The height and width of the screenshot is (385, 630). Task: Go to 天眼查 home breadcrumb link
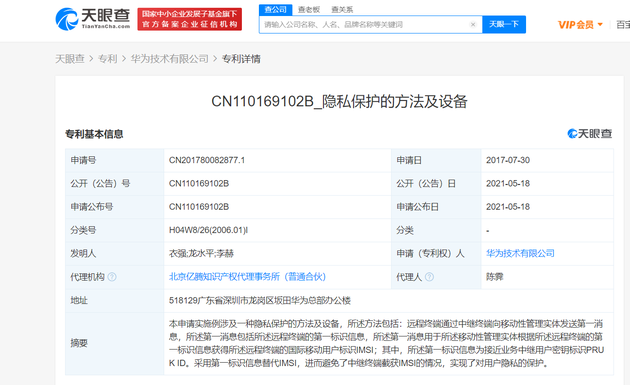(x=70, y=59)
